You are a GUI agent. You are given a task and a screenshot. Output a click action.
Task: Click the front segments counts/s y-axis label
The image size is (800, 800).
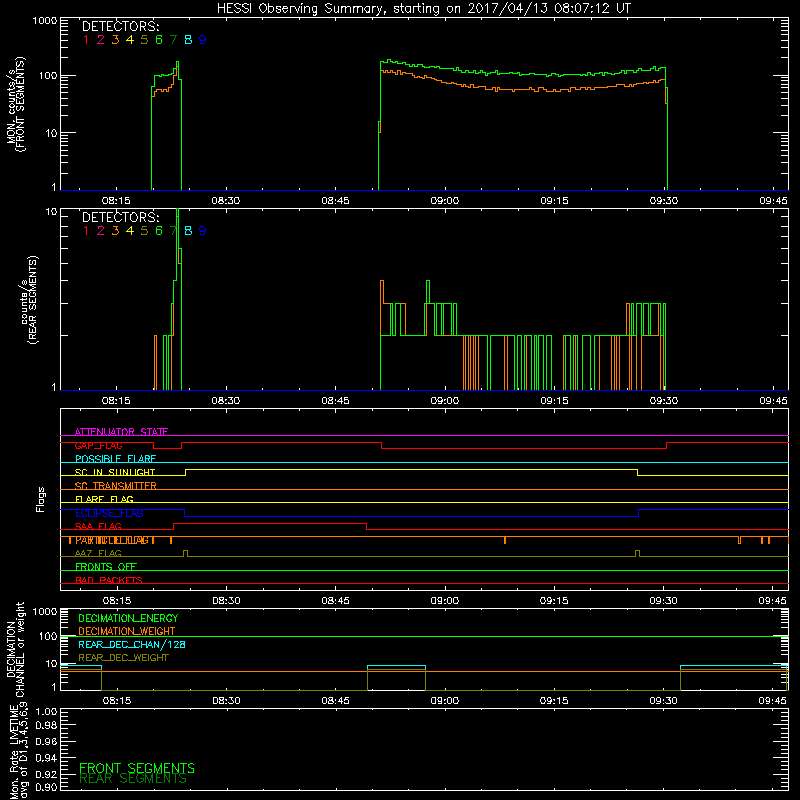[16, 104]
